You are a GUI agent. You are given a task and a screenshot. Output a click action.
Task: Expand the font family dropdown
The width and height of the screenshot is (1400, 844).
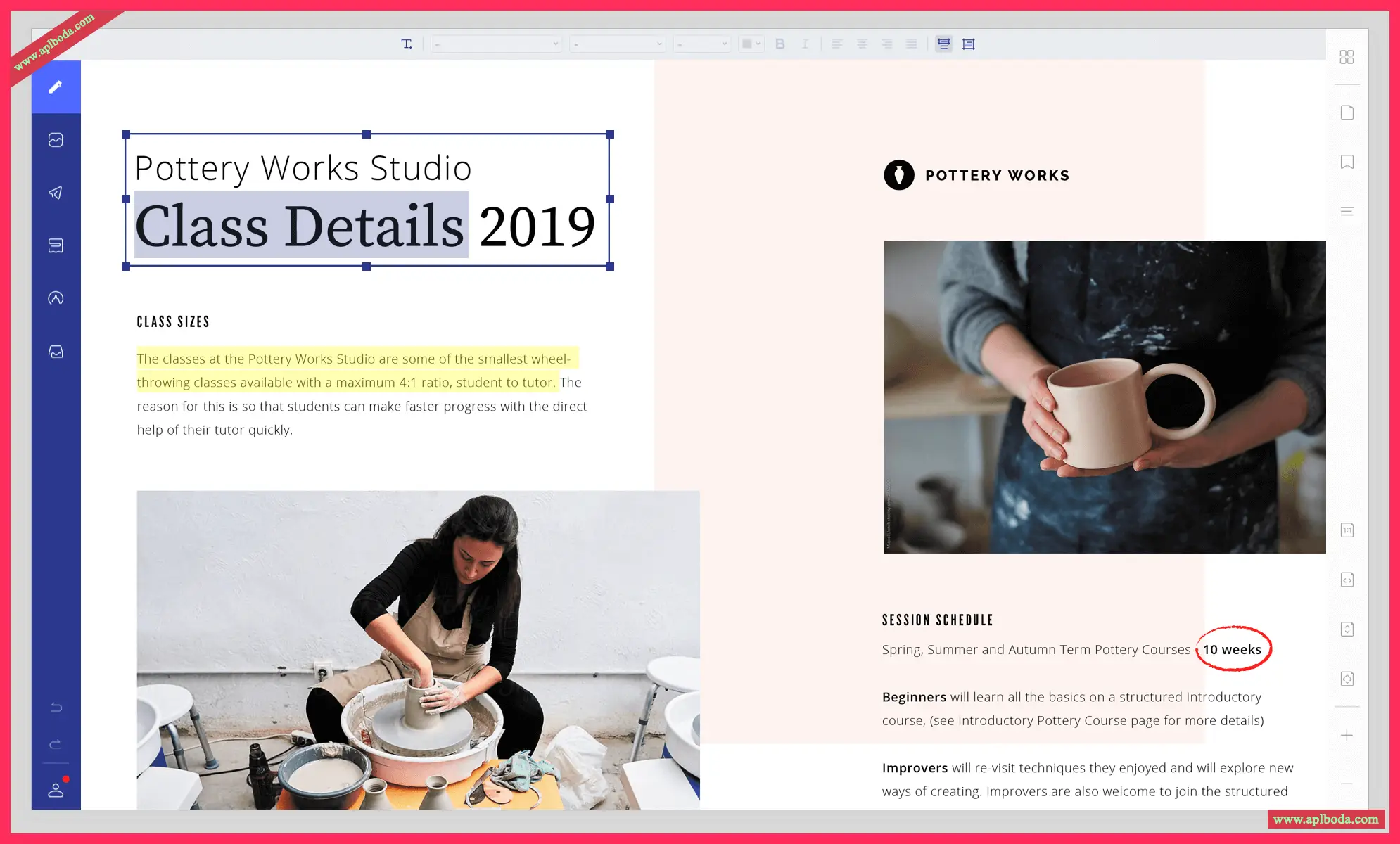(x=497, y=44)
